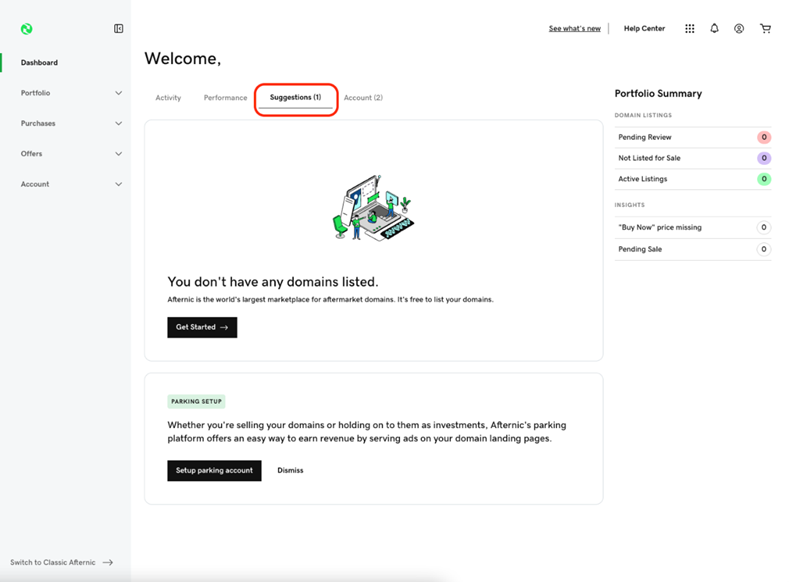Switch to the Activity tab
Image resolution: width=789 pixels, height=582 pixels.
168,98
